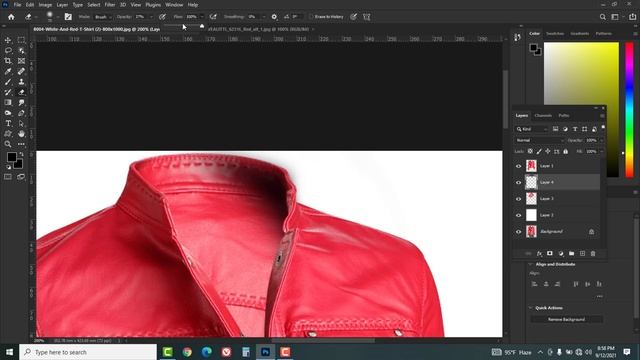The image size is (640, 360).
Task: Select the Rectangular Marquee tool
Action: coord(21,40)
